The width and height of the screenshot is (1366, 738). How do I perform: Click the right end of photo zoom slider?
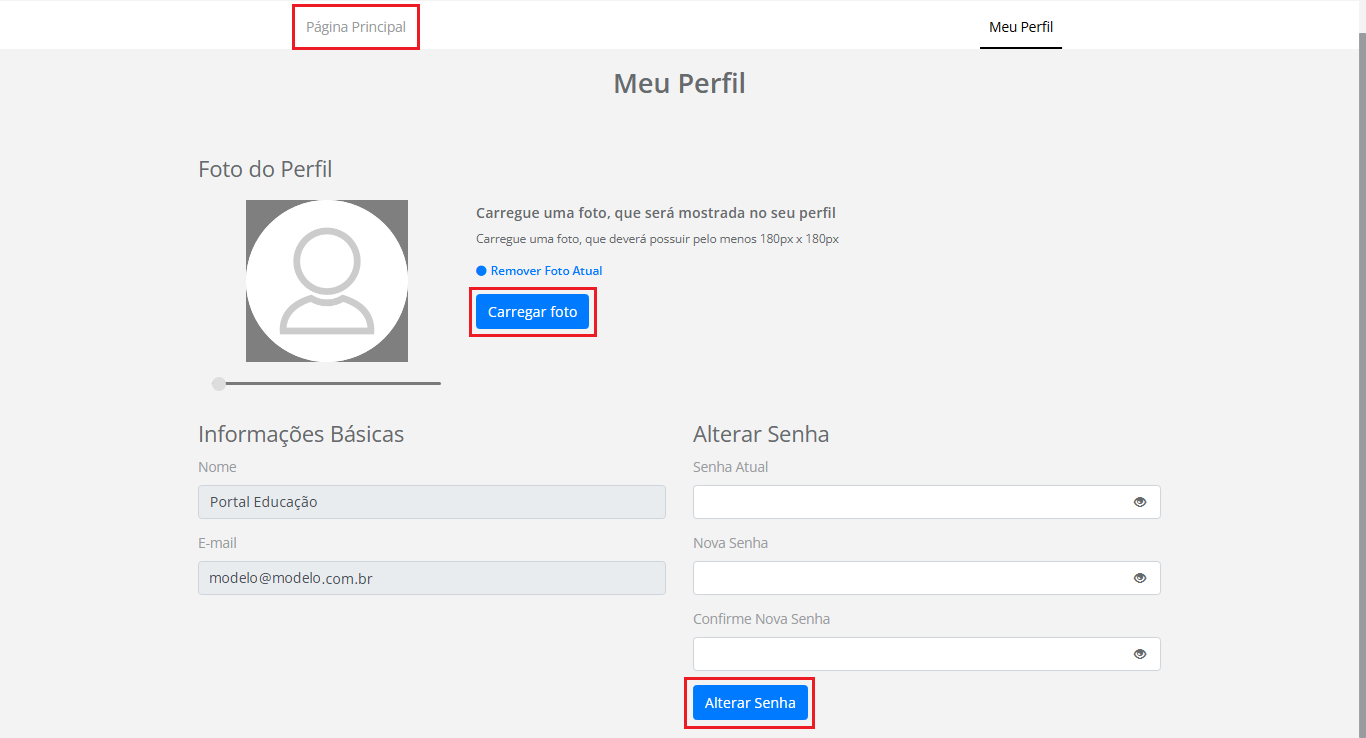coord(438,383)
